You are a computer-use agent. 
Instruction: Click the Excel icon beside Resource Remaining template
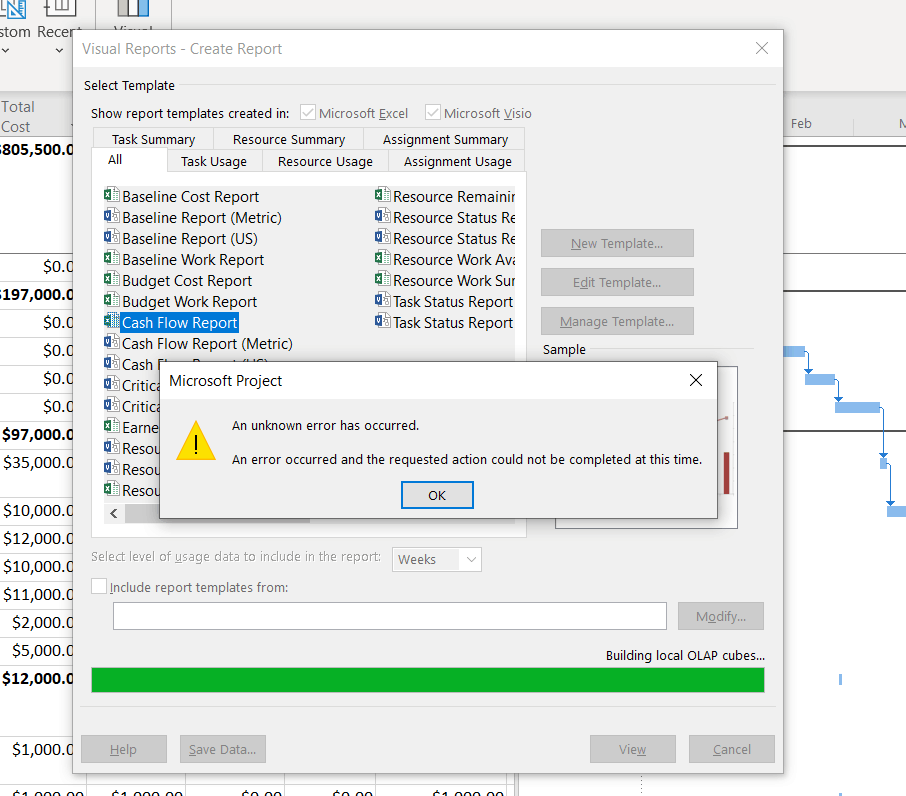(383, 195)
